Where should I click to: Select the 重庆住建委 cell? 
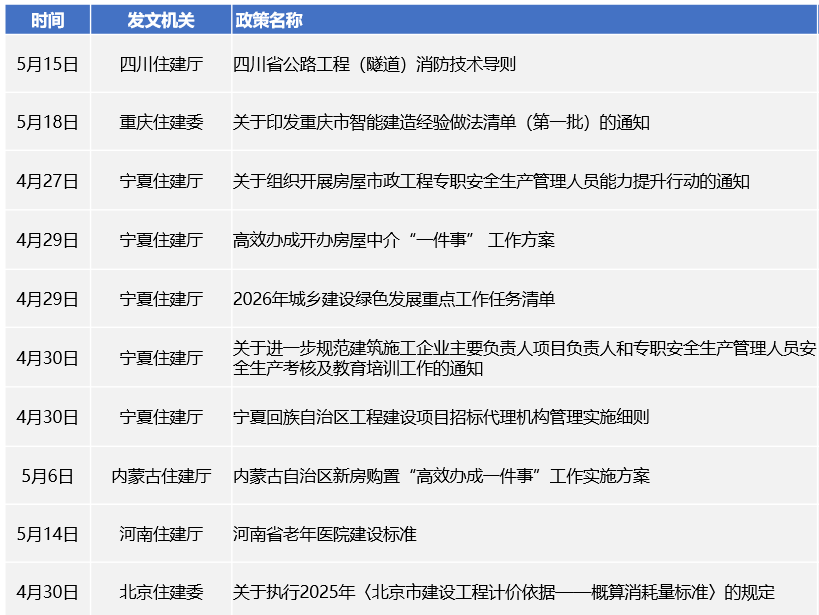[x=161, y=122]
